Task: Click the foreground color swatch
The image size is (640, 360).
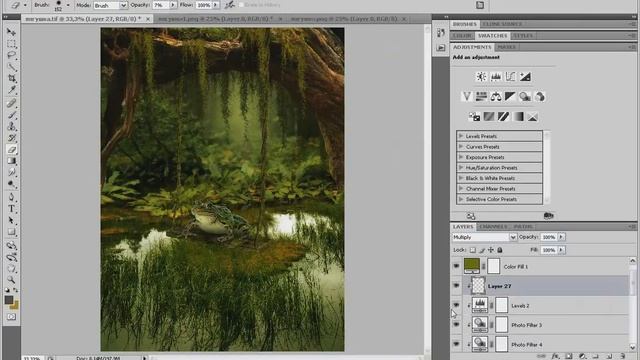Action: 9,300
